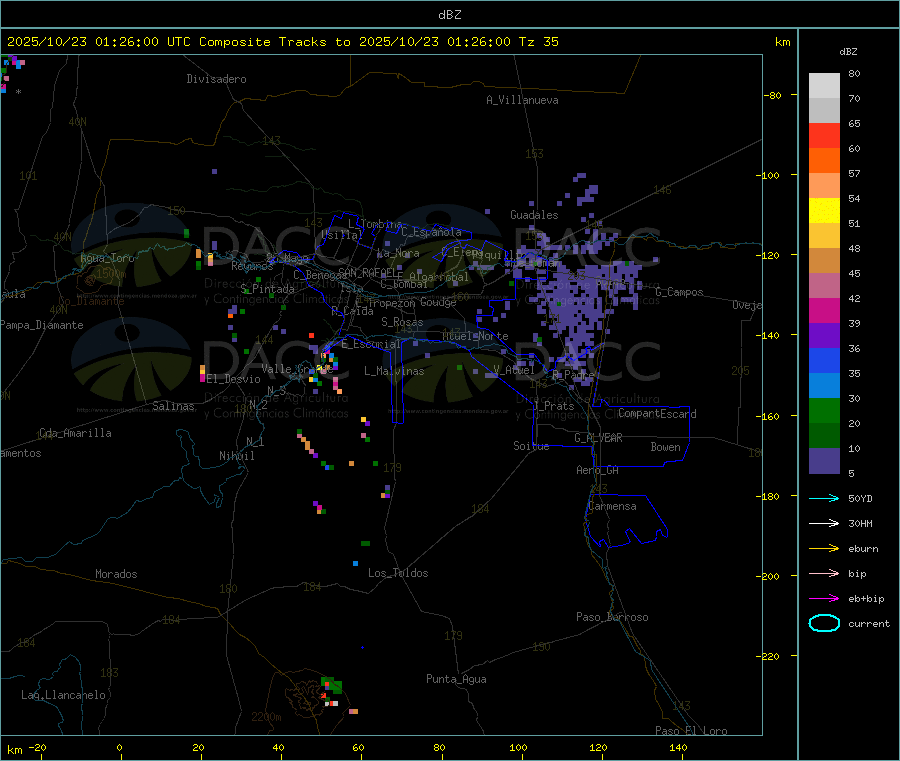Click the yellow 54 dBZ color swatch
This screenshot has width=900, height=761.
coord(824,211)
